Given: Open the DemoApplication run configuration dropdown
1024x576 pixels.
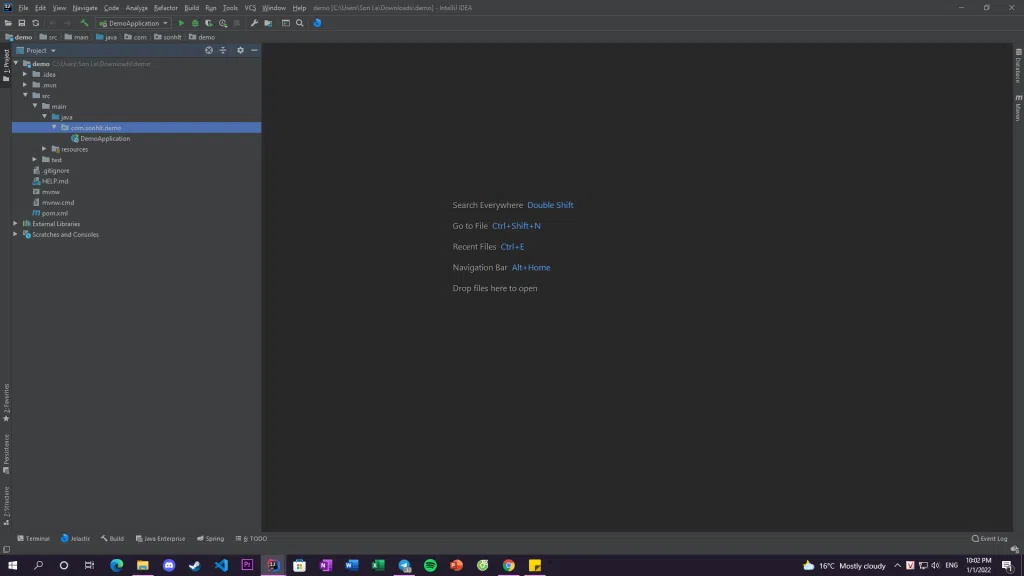Looking at the screenshot, I should [133, 23].
